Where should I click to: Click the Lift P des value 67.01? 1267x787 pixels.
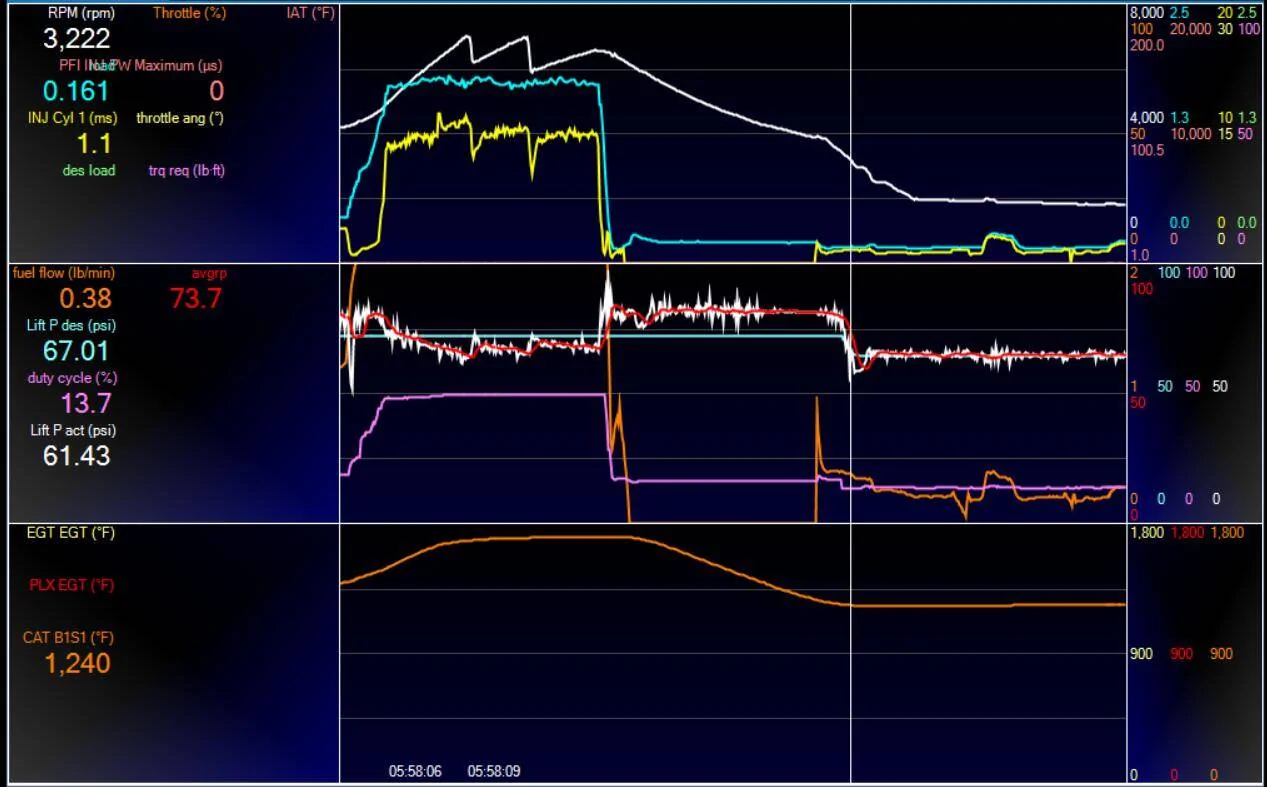tap(76, 351)
